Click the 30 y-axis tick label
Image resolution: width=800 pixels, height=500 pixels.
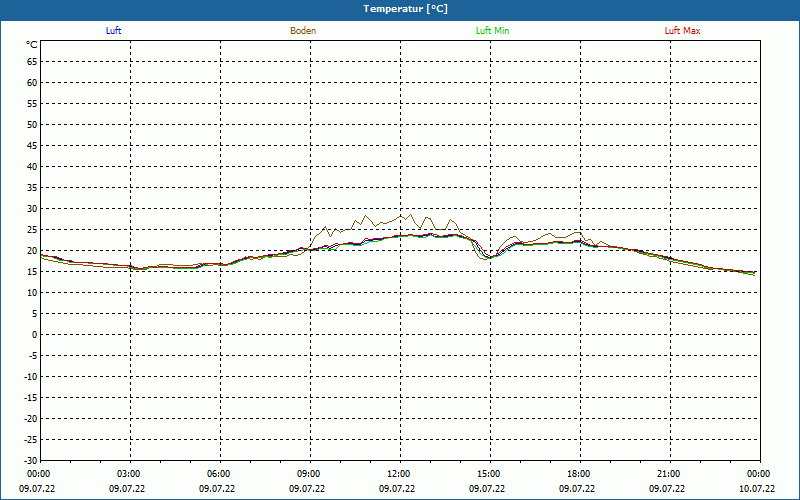click(32, 209)
